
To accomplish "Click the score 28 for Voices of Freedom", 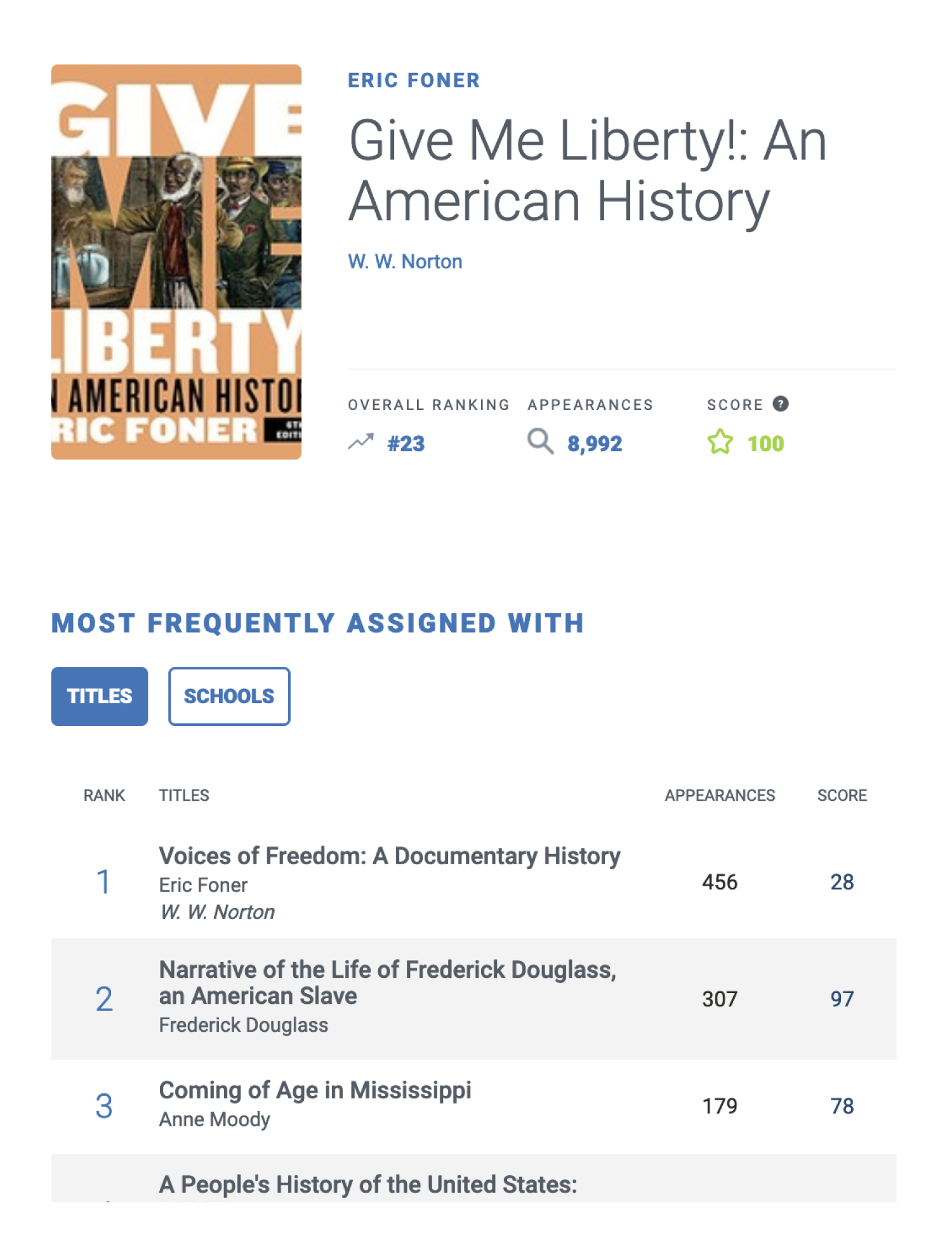I will (842, 881).
